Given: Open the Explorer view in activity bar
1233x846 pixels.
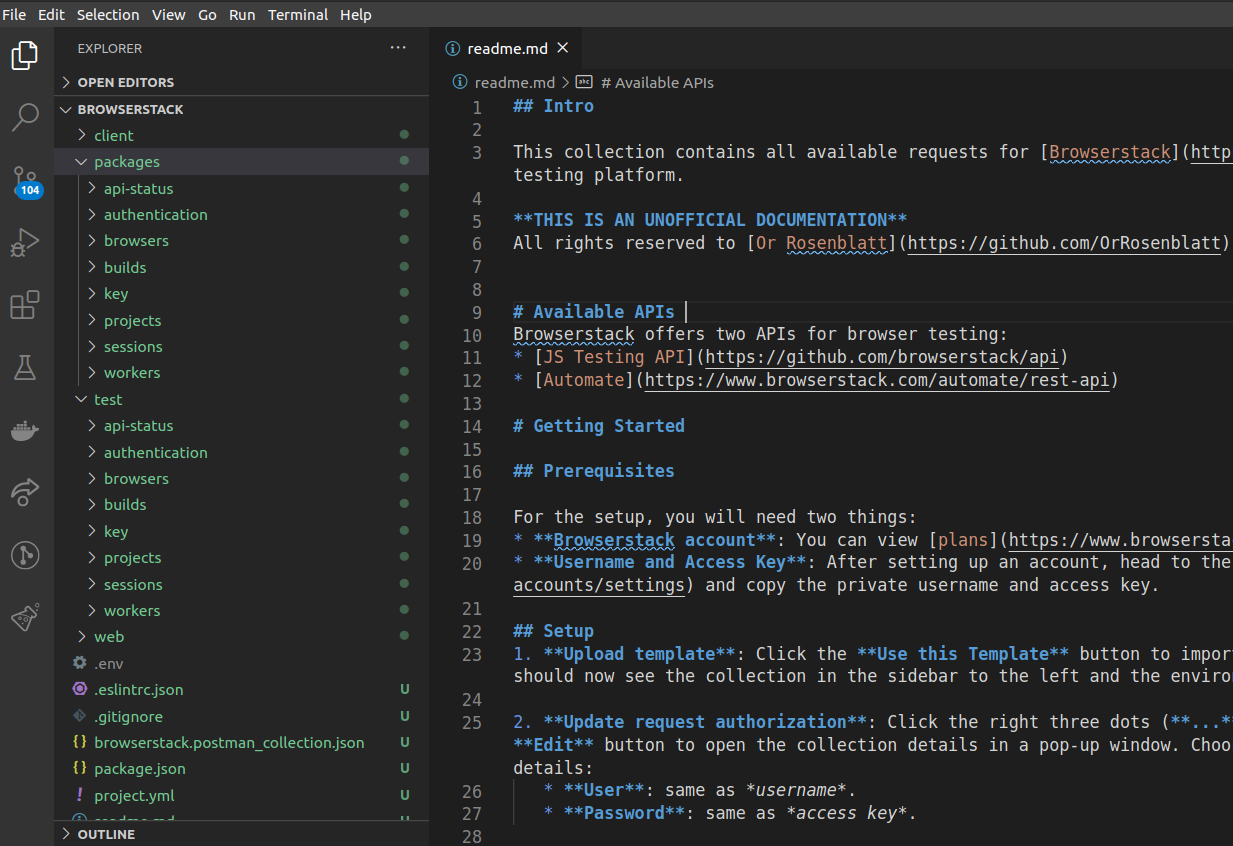Looking at the screenshot, I should 25,56.
